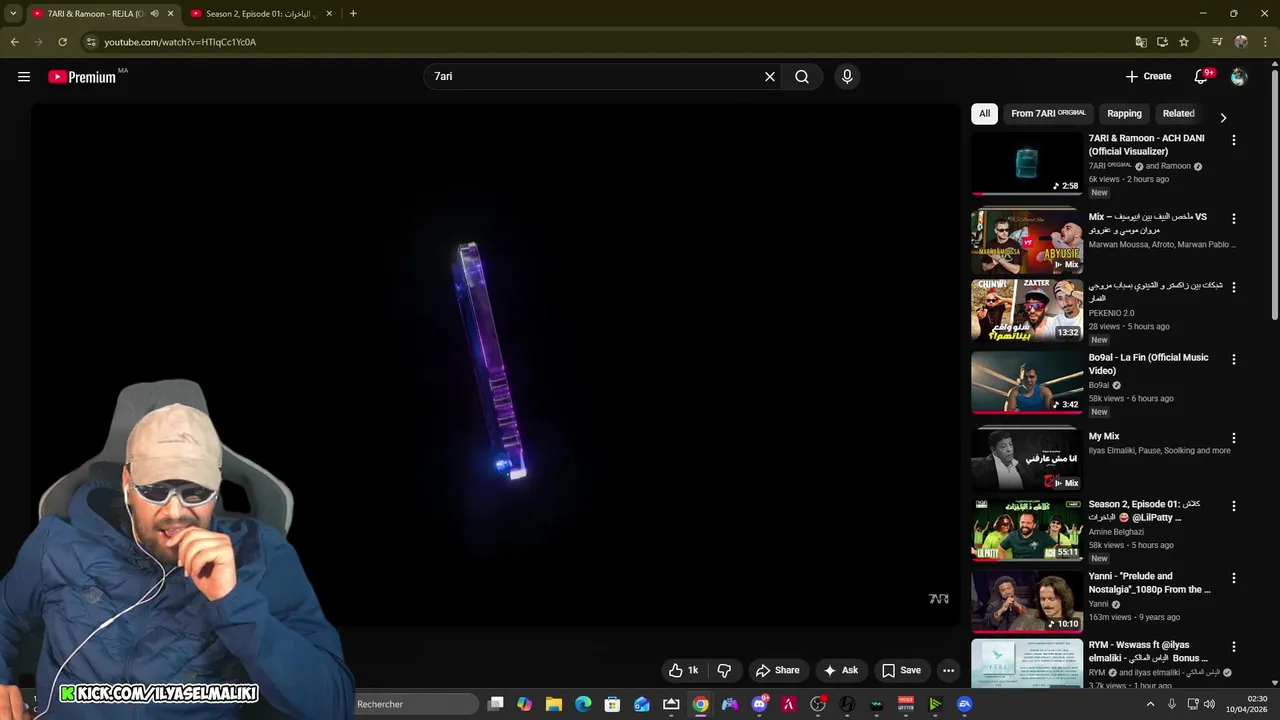Select the Related filter chip
The image size is (1280, 720).
(1178, 114)
